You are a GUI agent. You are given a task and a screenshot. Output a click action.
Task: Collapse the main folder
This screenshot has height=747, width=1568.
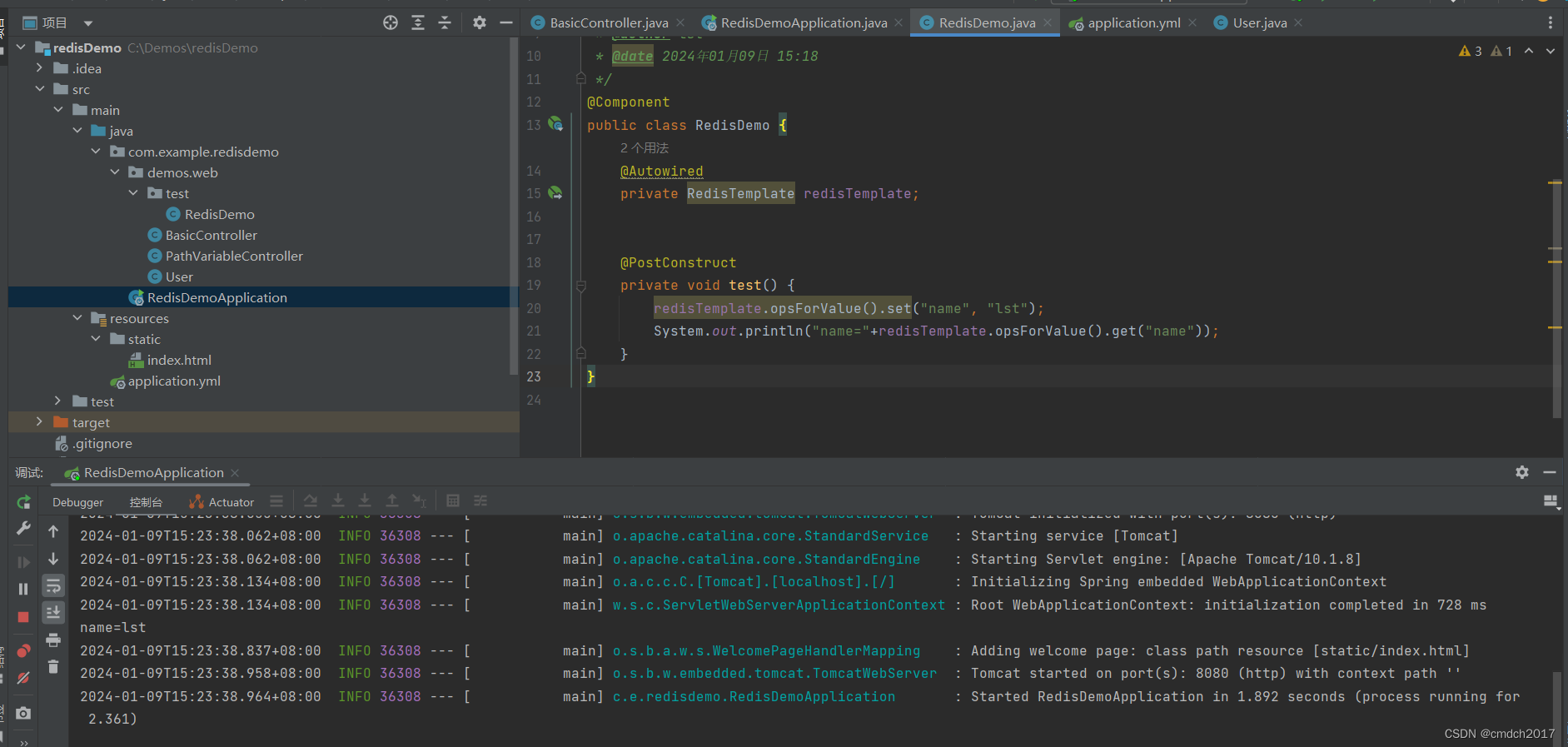tap(58, 110)
